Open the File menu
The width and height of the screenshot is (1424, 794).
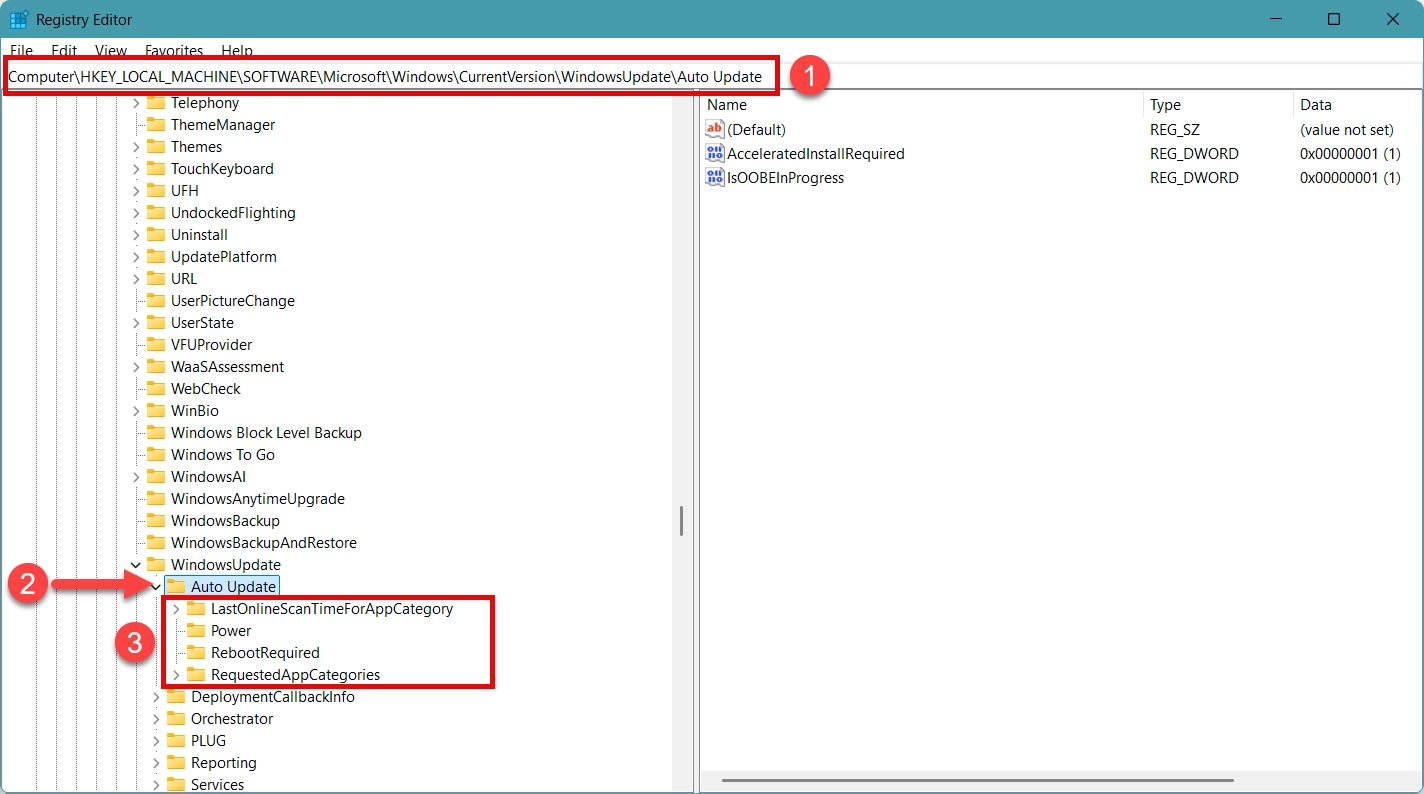pos(21,50)
